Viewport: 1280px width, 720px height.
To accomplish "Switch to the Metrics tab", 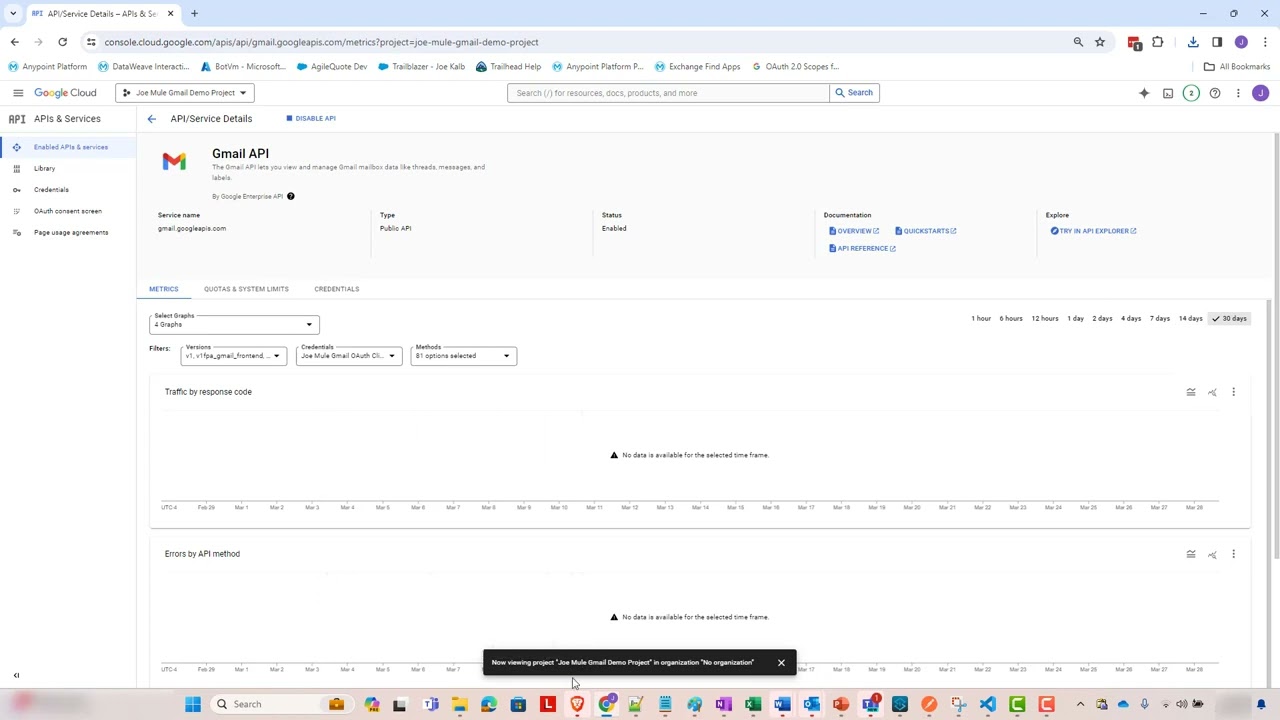I will click(x=164, y=289).
